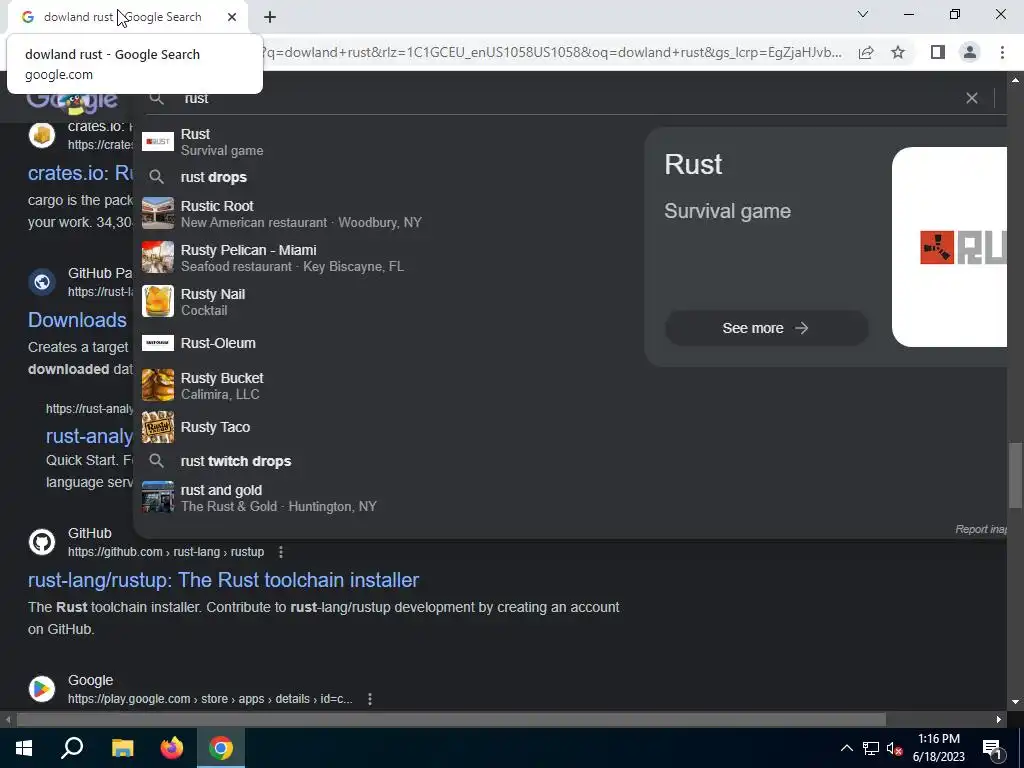The image size is (1024, 768).
Task: Choose 'rust and gold' suggestion
Action: coord(387,498)
